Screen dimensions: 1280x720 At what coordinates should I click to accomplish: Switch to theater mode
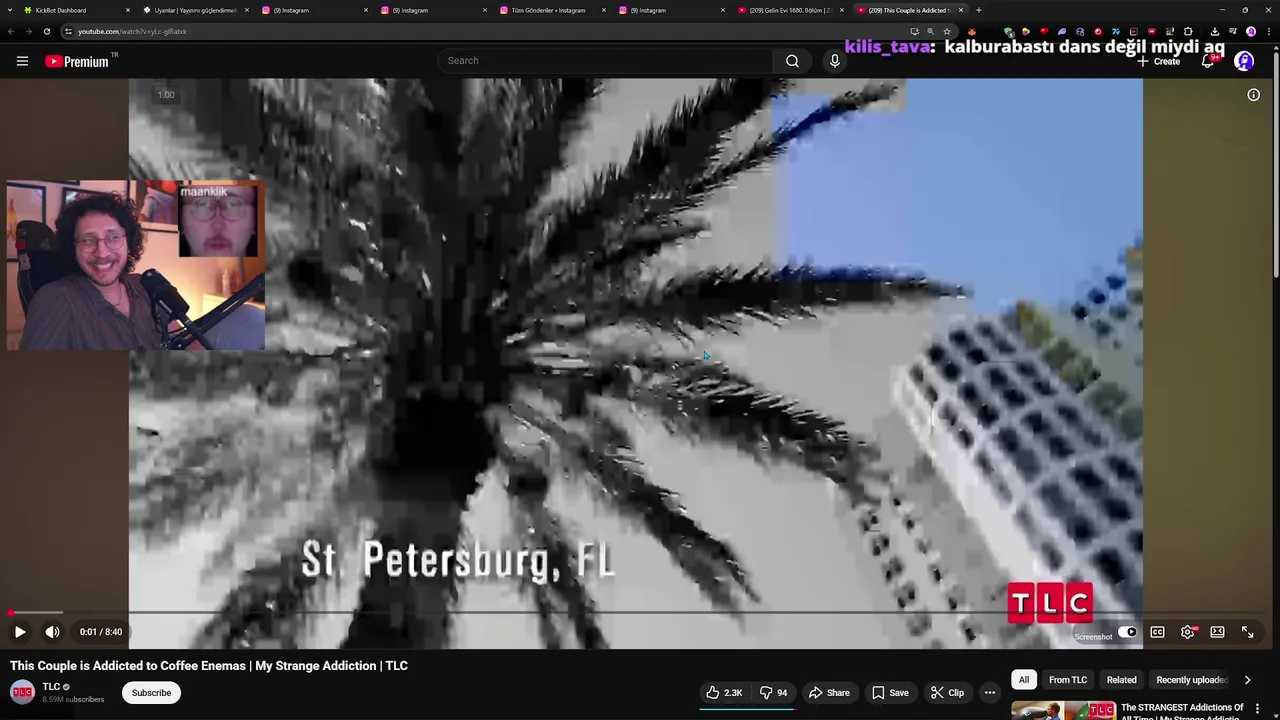[x=1217, y=632]
